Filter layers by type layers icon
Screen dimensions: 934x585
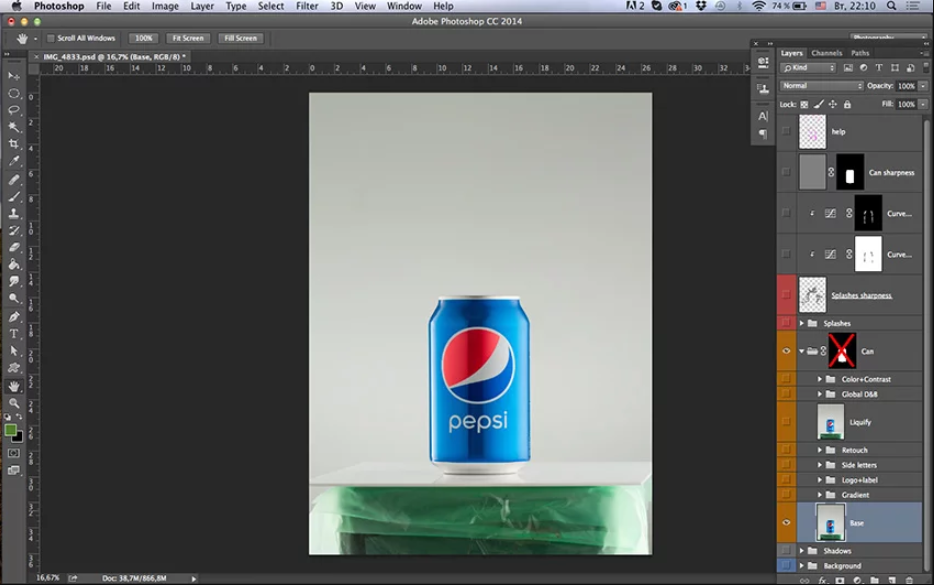click(879, 68)
